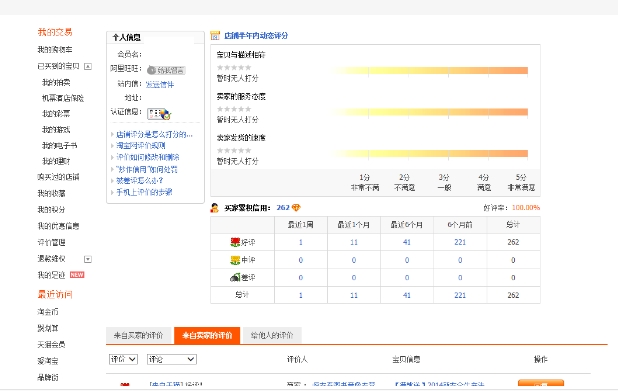The height and width of the screenshot is (391, 618).
Task: Open 我的彩票 in the sidebar
Action: pyautogui.click(x=56, y=114)
